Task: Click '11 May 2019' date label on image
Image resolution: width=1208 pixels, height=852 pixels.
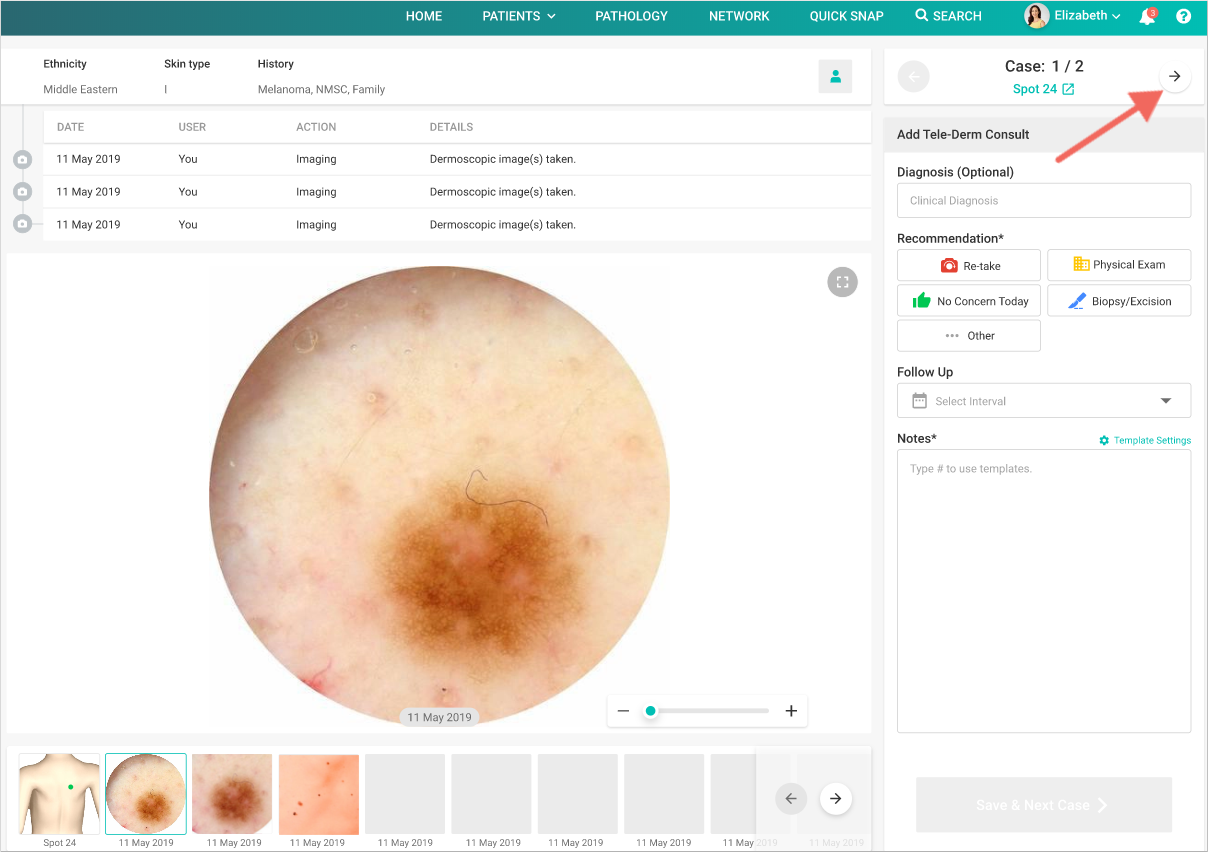Action: 439,717
